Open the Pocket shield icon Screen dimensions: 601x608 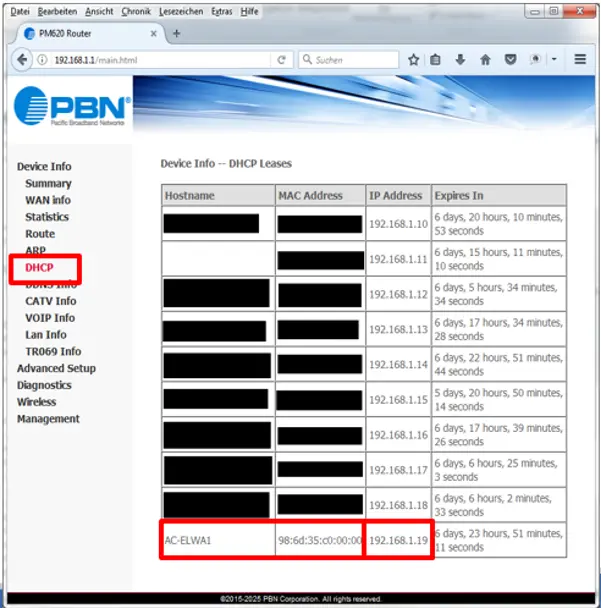510,60
